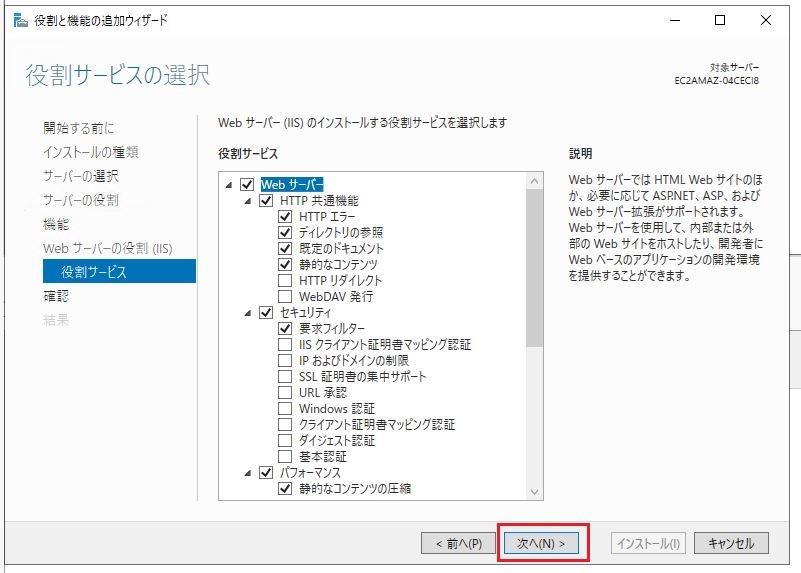
Task: Collapse the セキュリティ node
Action: pos(248,313)
